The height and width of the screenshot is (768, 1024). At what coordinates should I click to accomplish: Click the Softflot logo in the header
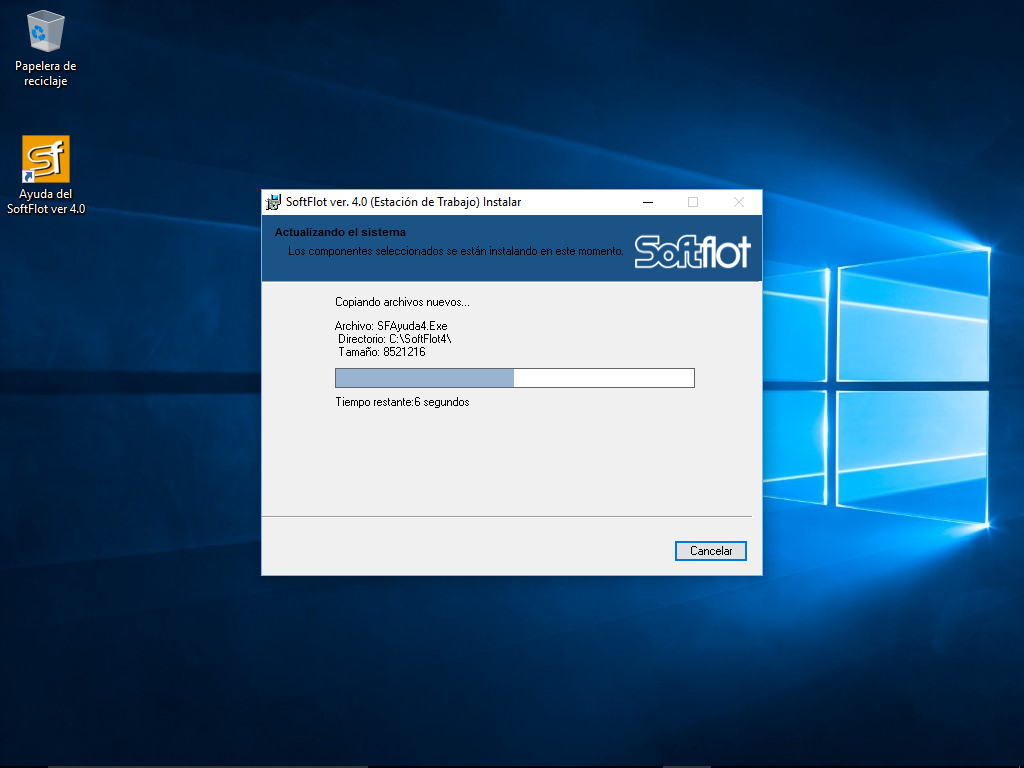pos(692,251)
